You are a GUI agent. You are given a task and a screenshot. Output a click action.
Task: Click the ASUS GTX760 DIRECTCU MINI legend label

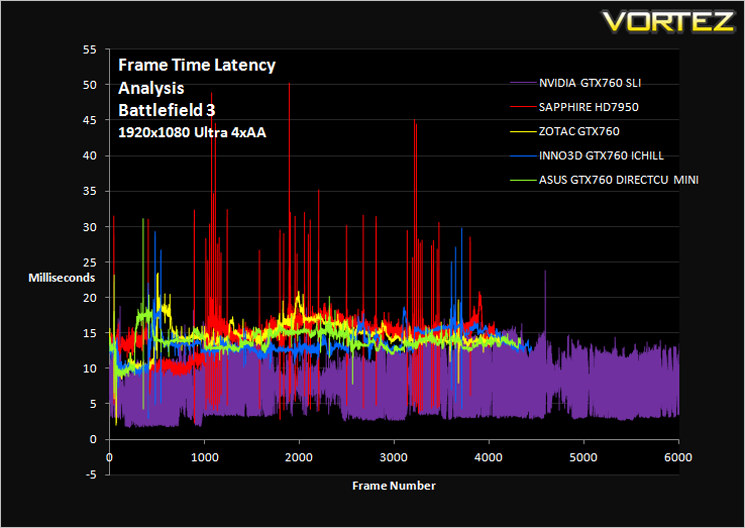click(x=618, y=180)
